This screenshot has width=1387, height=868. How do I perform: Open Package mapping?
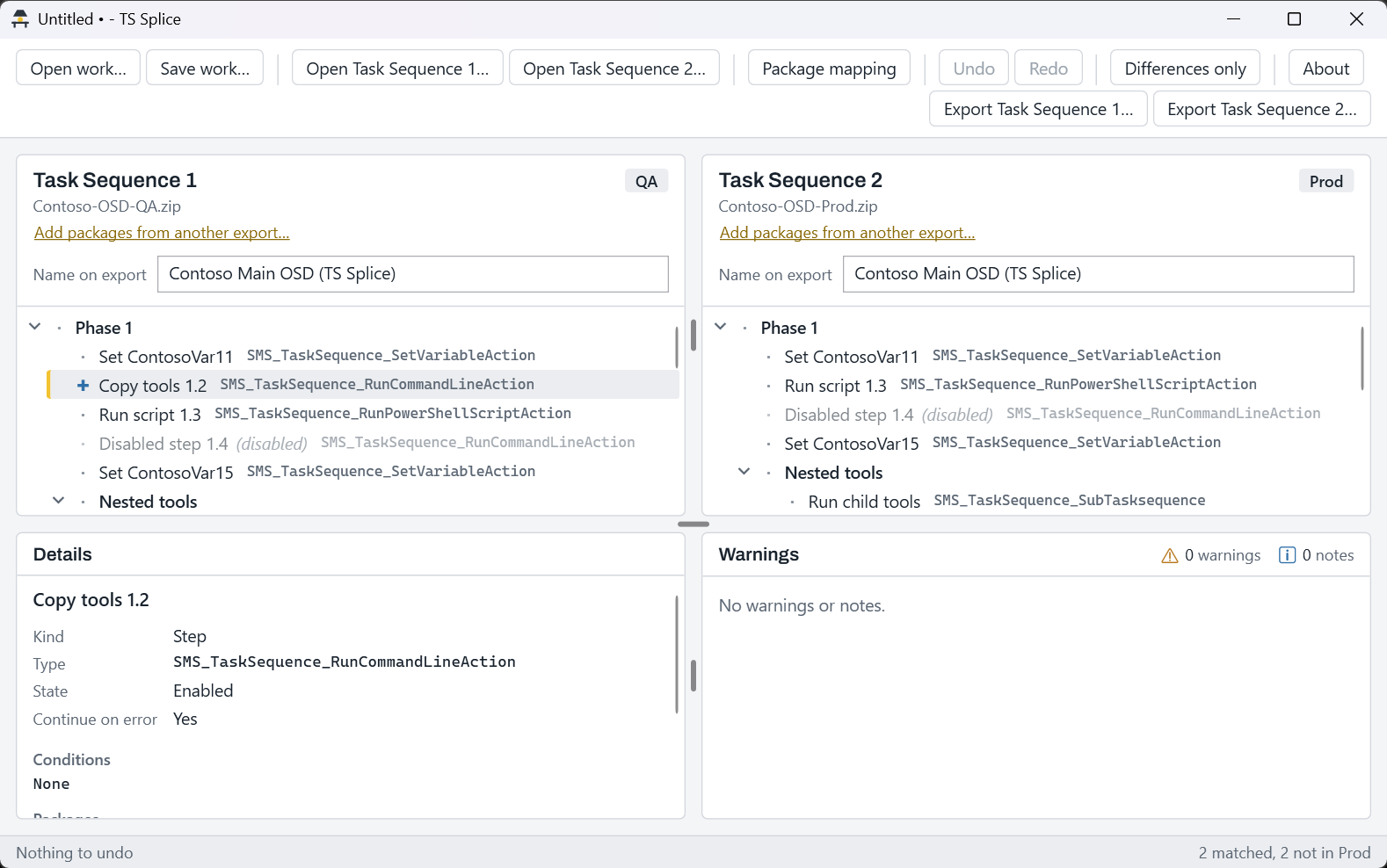[829, 69]
